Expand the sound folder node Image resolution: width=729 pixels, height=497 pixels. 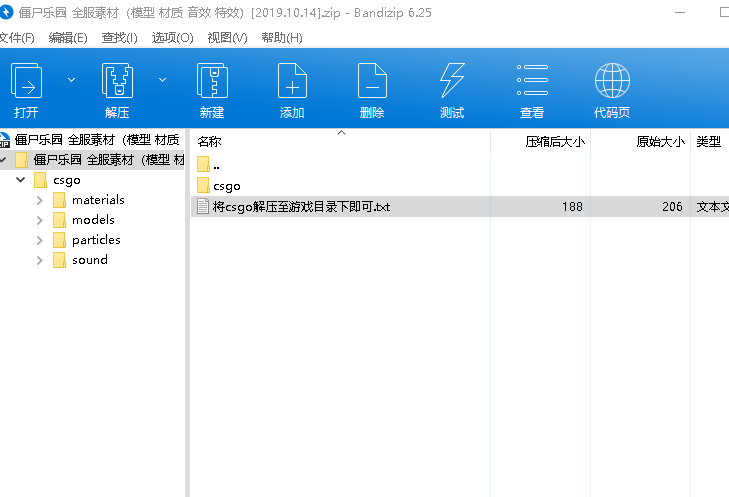click(x=40, y=260)
